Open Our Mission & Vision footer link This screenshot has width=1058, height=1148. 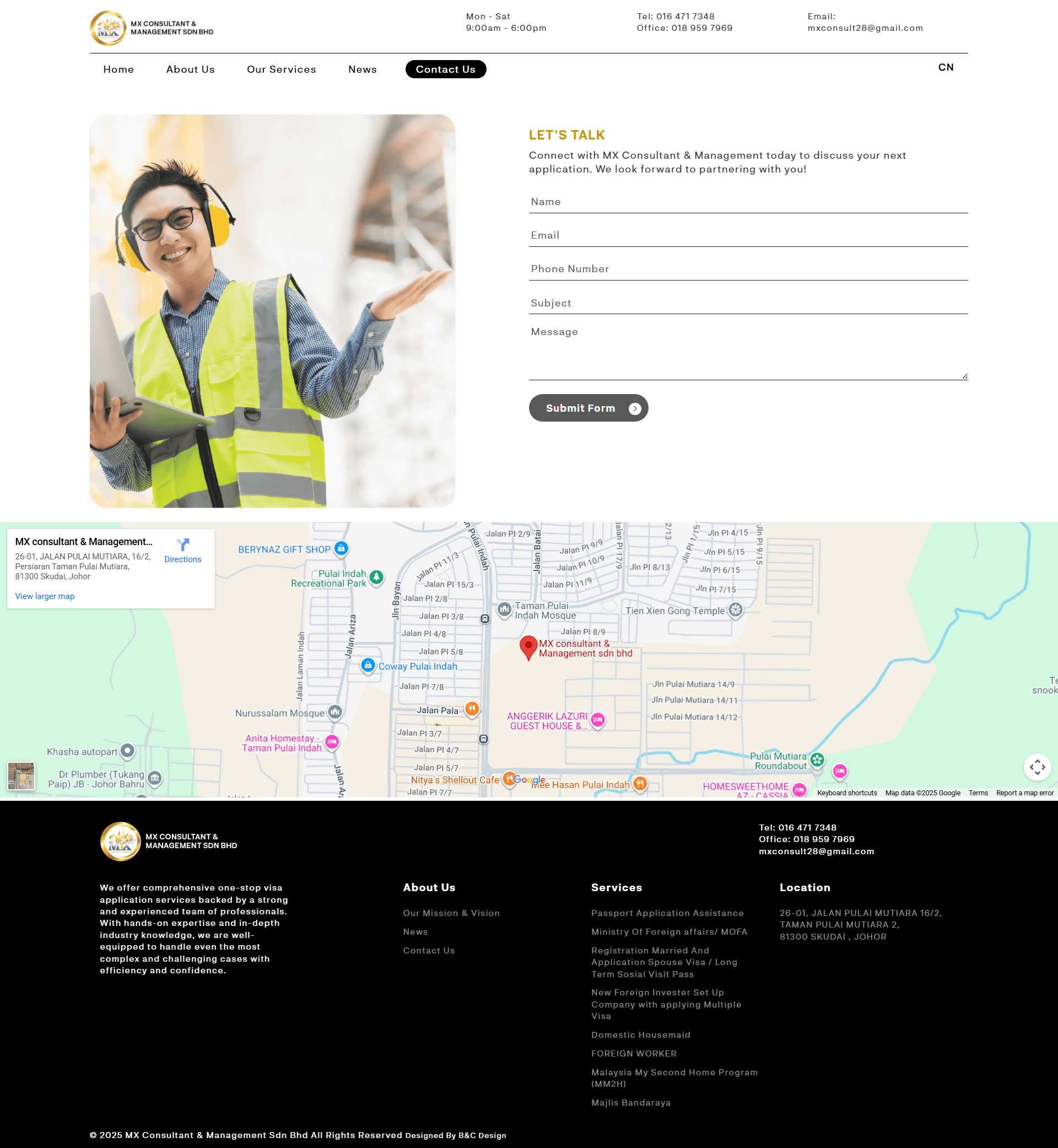[451, 913]
